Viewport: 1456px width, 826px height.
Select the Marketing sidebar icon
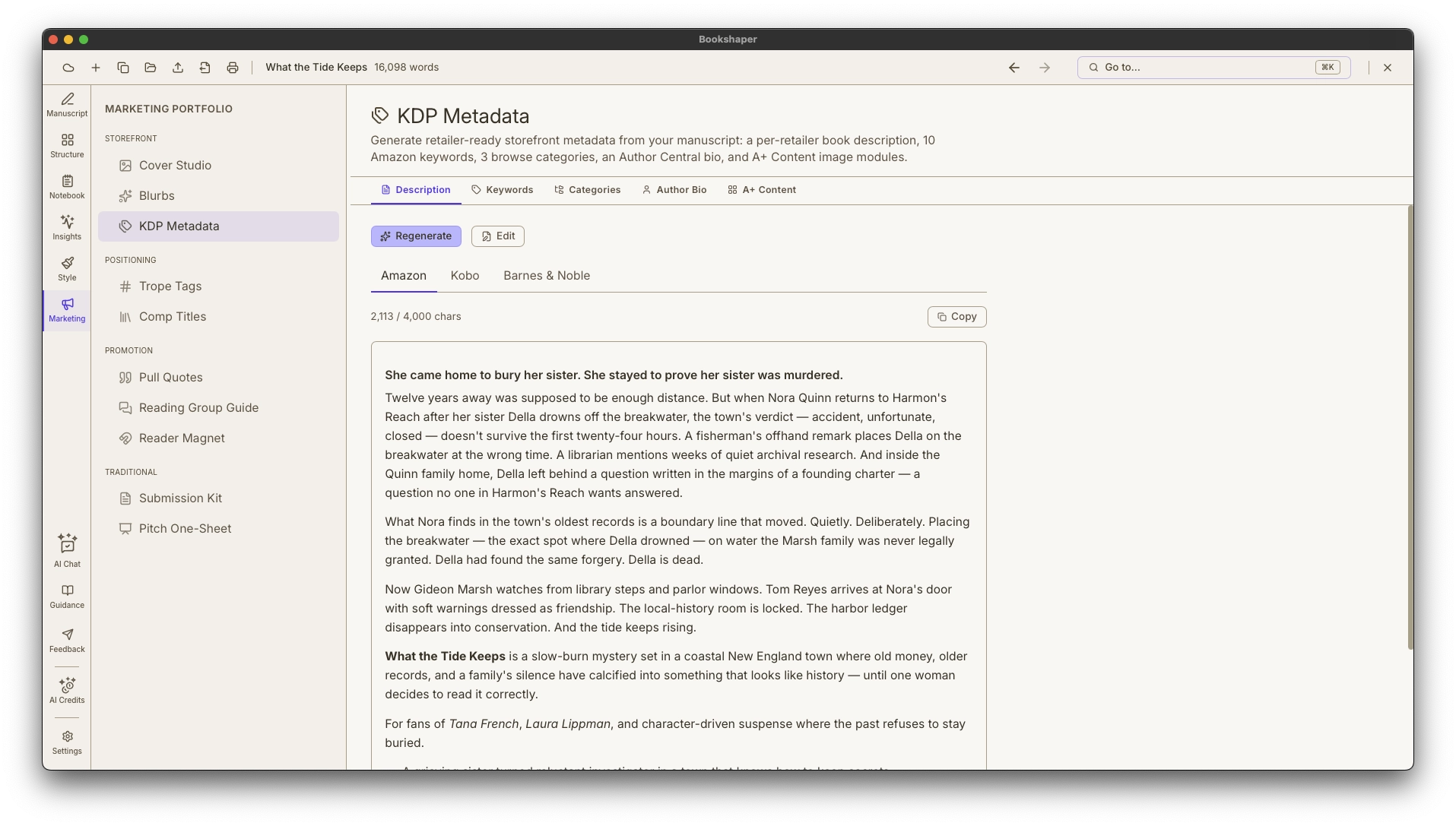[x=67, y=310]
